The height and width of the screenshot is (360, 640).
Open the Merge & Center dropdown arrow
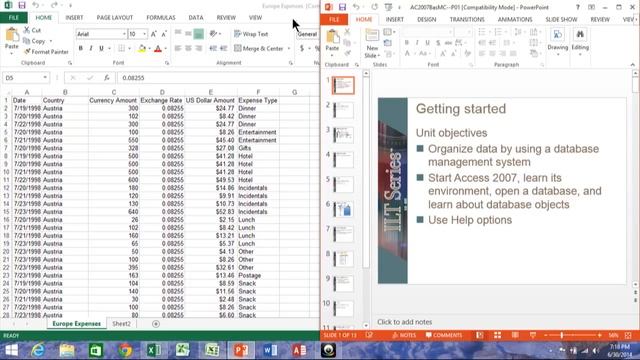coord(289,49)
